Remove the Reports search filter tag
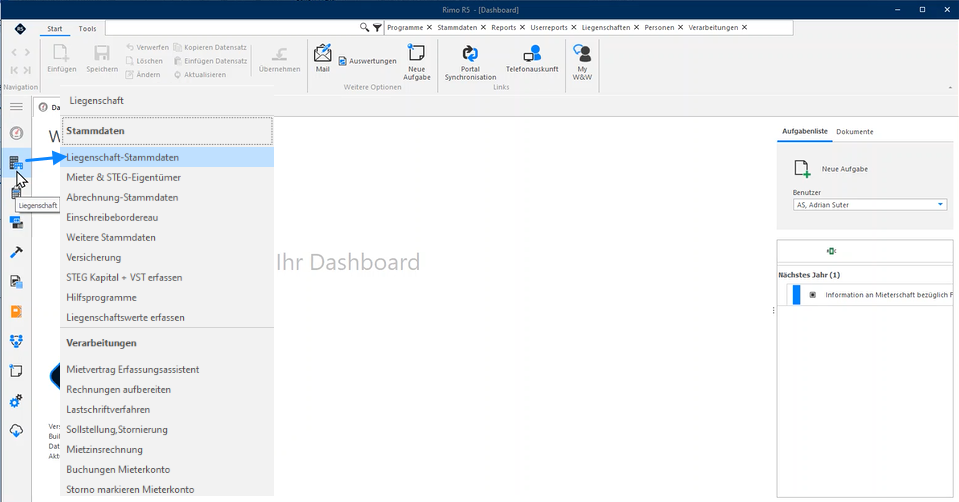 pyautogui.click(x=522, y=28)
